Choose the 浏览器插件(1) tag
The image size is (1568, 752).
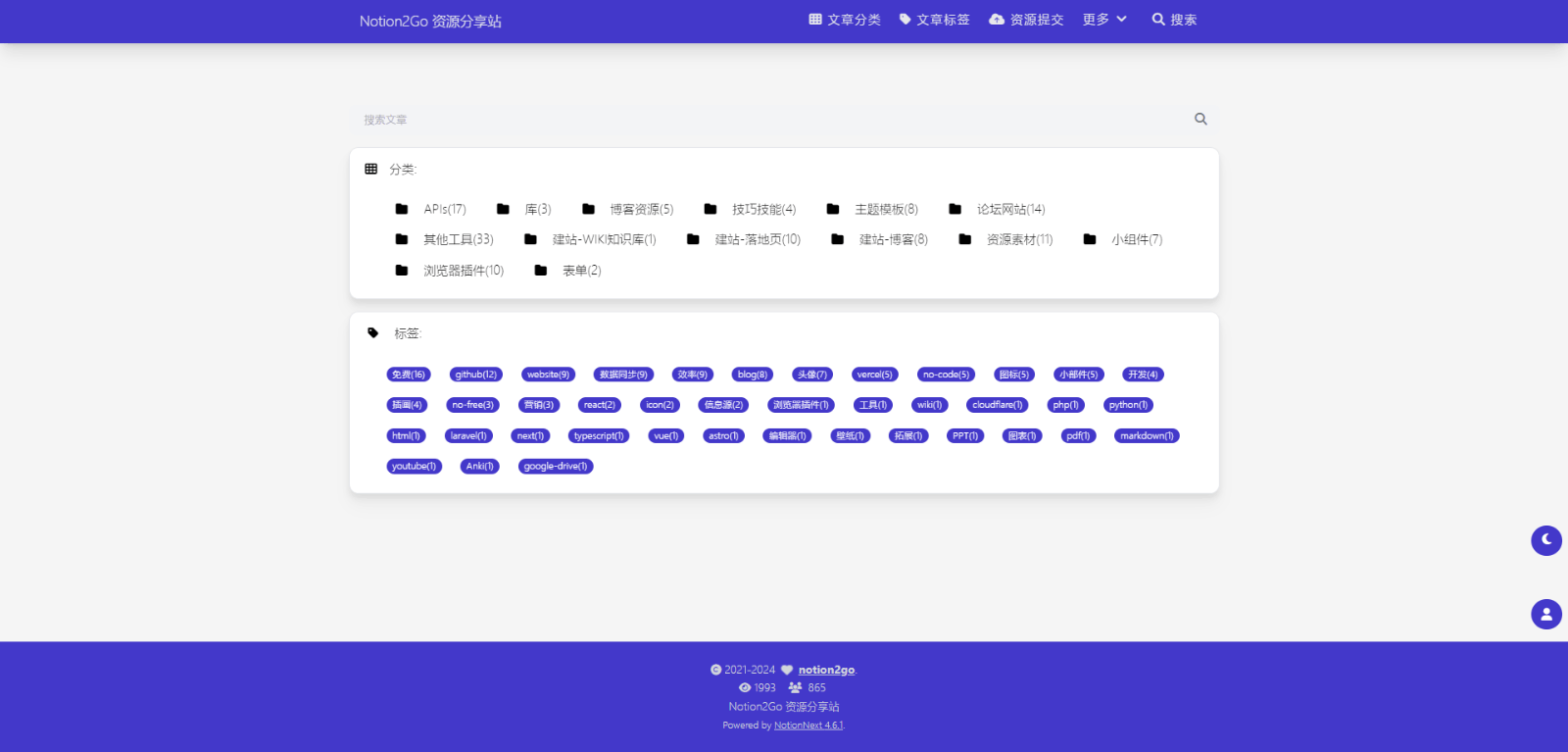coord(801,405)
